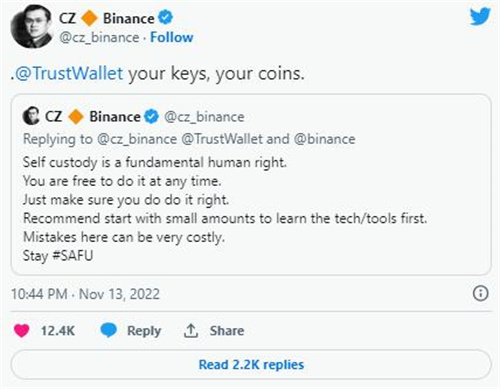Click the blue reply speech bubble icon

click(109, 330)
